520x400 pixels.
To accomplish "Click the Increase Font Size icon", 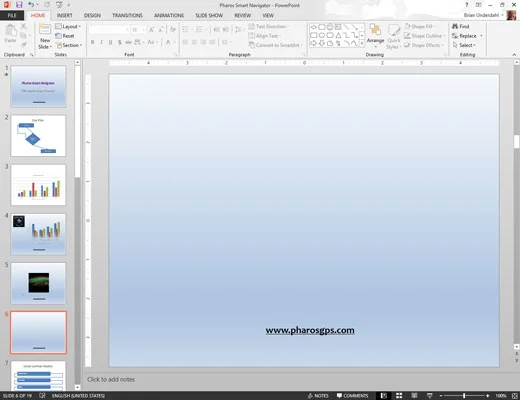I will tap(152, 30).
